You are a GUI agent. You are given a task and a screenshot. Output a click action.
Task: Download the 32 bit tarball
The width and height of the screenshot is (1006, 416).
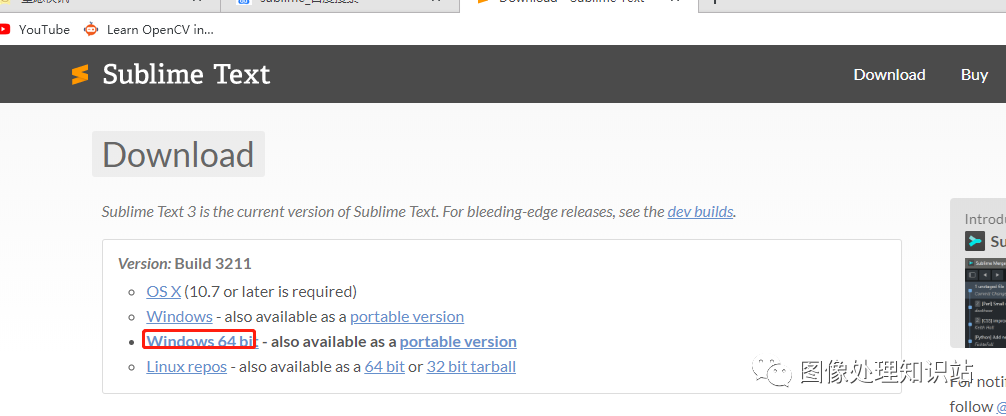coord(471,367)
